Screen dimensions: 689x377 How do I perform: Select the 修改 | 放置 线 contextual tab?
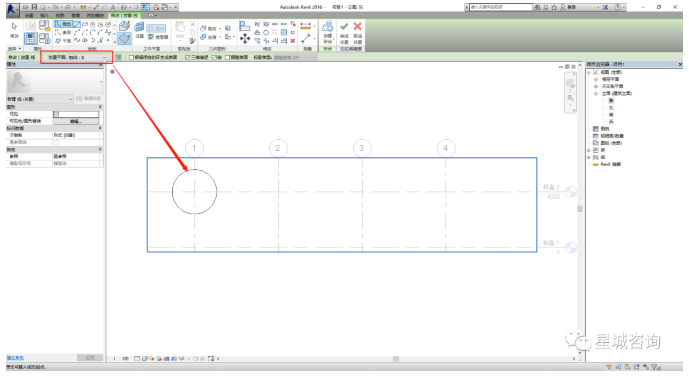click(124, 15)
